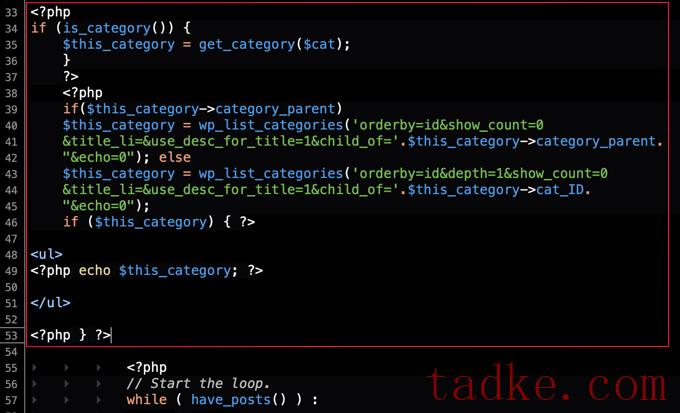Select line number 40 in gutter
The image size is (680, 413).
tap(11, 126)
